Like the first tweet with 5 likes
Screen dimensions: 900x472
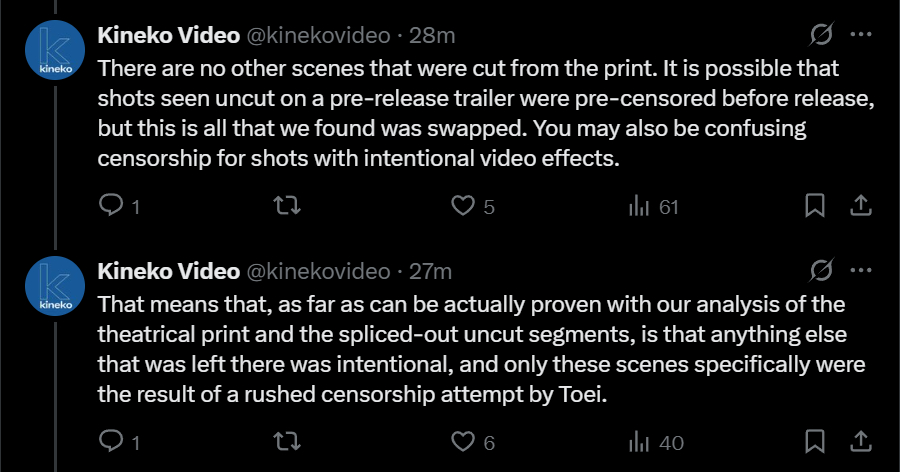point(462,206)
